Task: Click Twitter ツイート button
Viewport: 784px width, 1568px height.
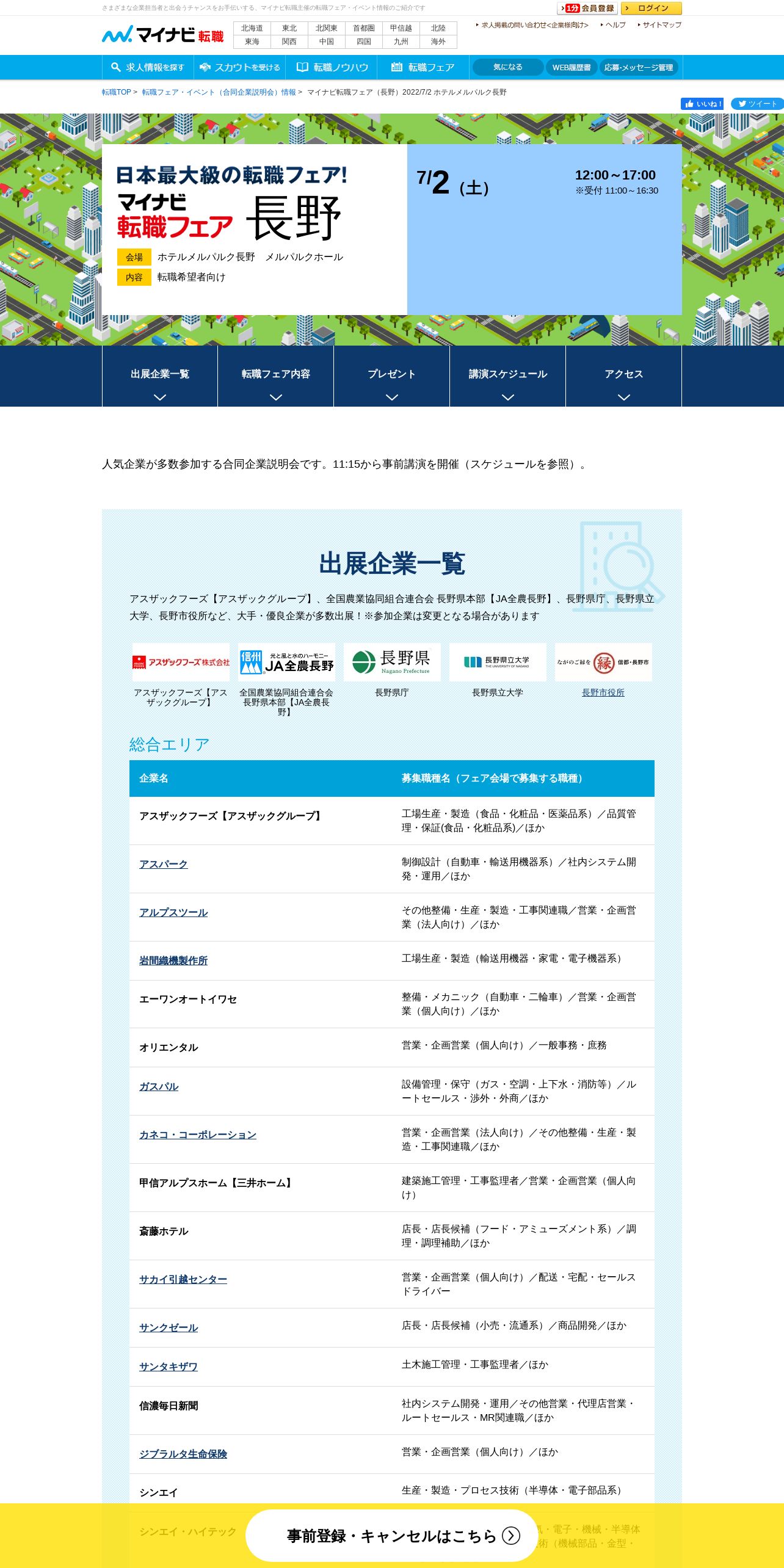Action: pyautogui.click(x=757, y=104)
